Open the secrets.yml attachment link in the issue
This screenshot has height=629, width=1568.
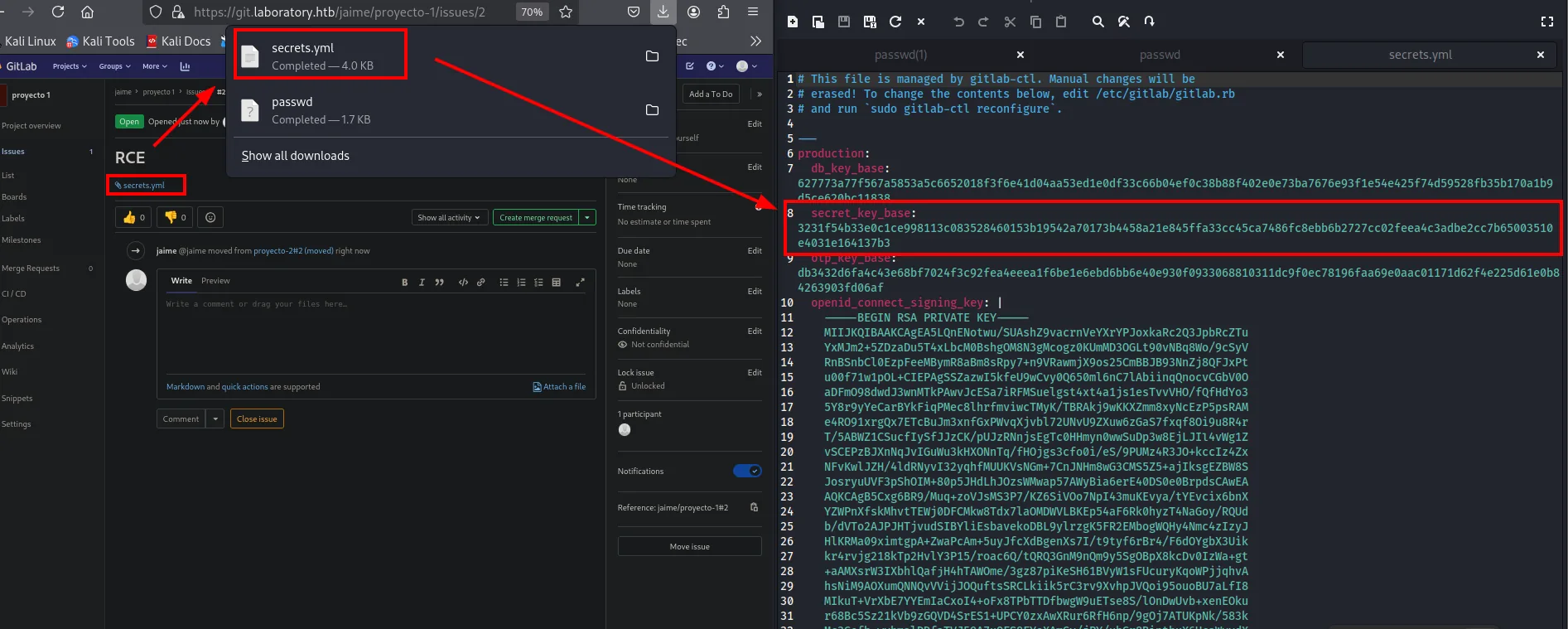pyautogui.click(x=144, y=185)
